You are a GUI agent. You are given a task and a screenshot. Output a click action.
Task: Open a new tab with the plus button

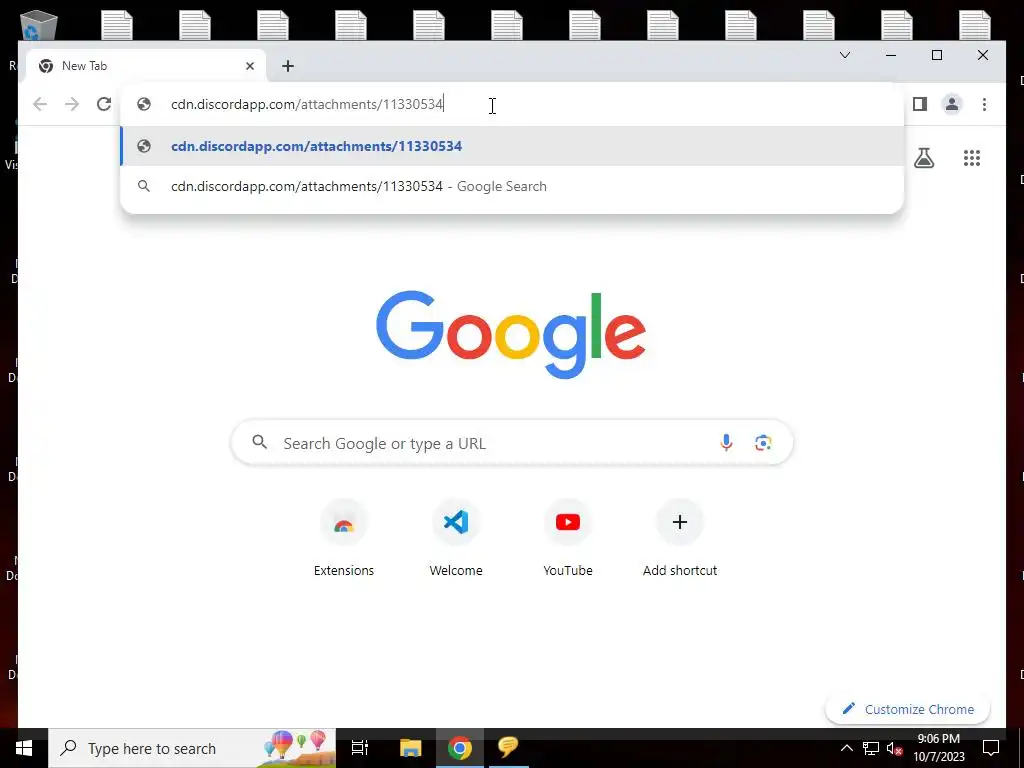click(x=287, y=66)
